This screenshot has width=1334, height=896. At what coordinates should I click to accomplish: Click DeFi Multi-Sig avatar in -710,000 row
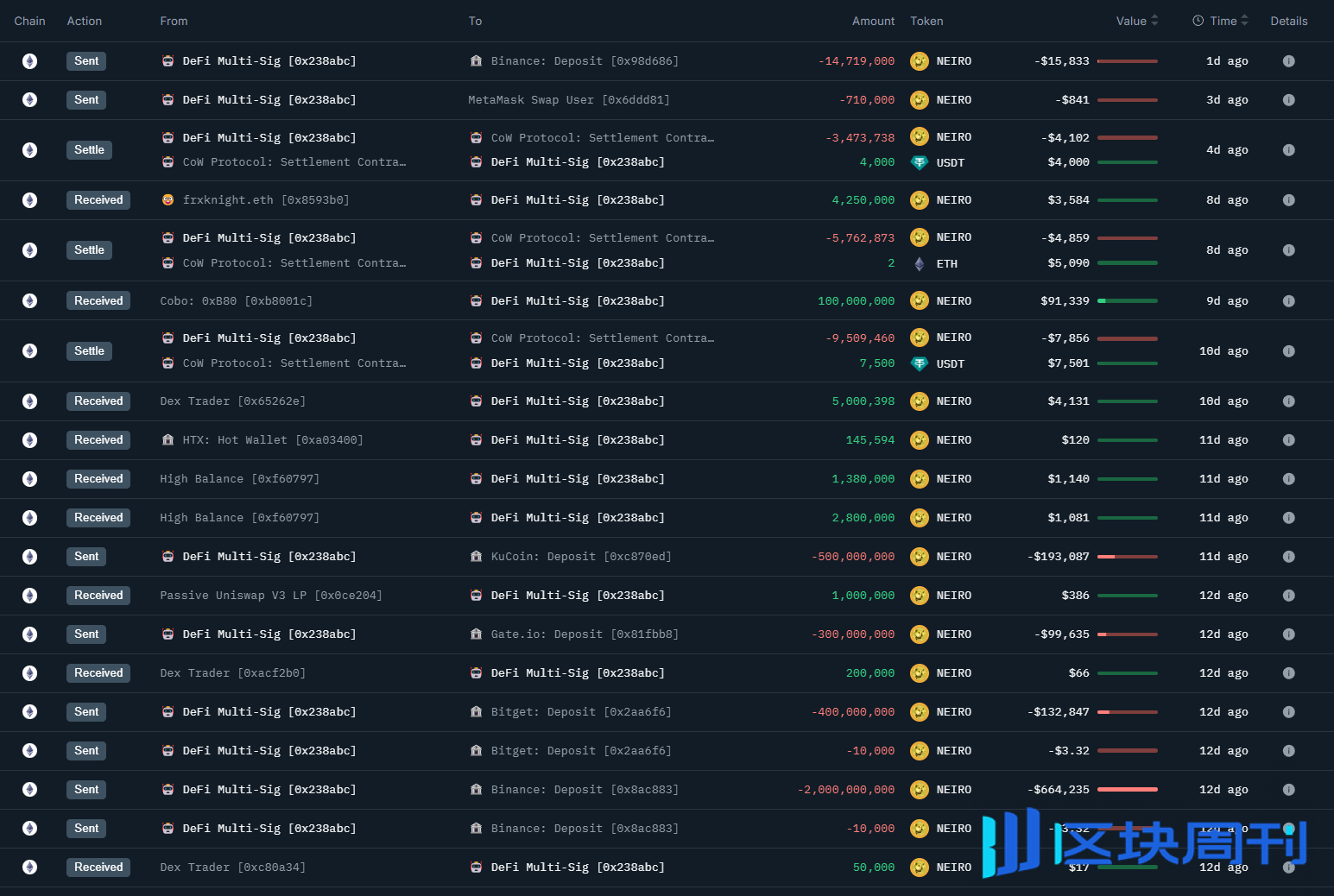click(168, 100)
